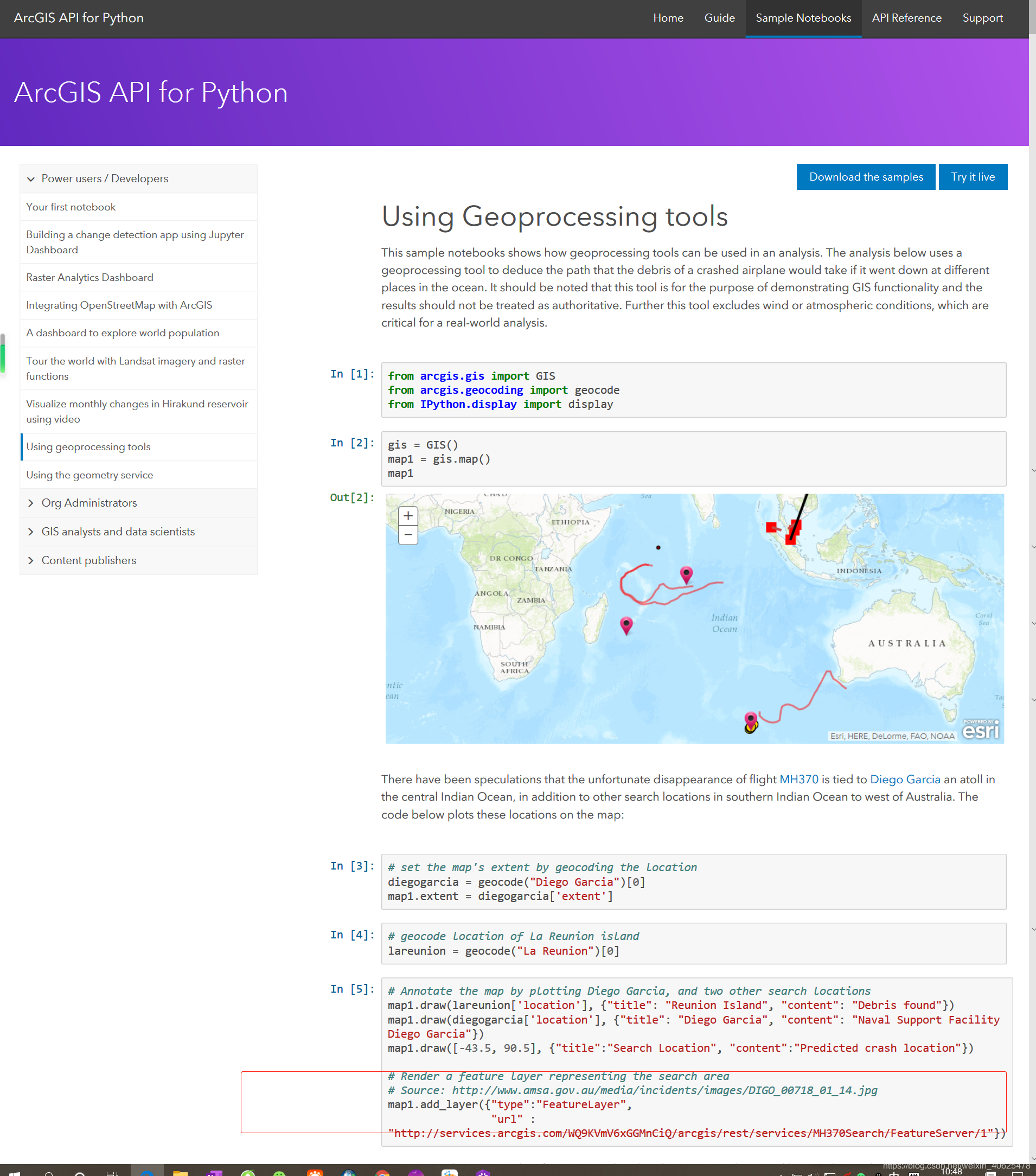The width and height of the screenshot is (1036, 1176).
Task: Open the Support page
Action: [x=982, y=18]
